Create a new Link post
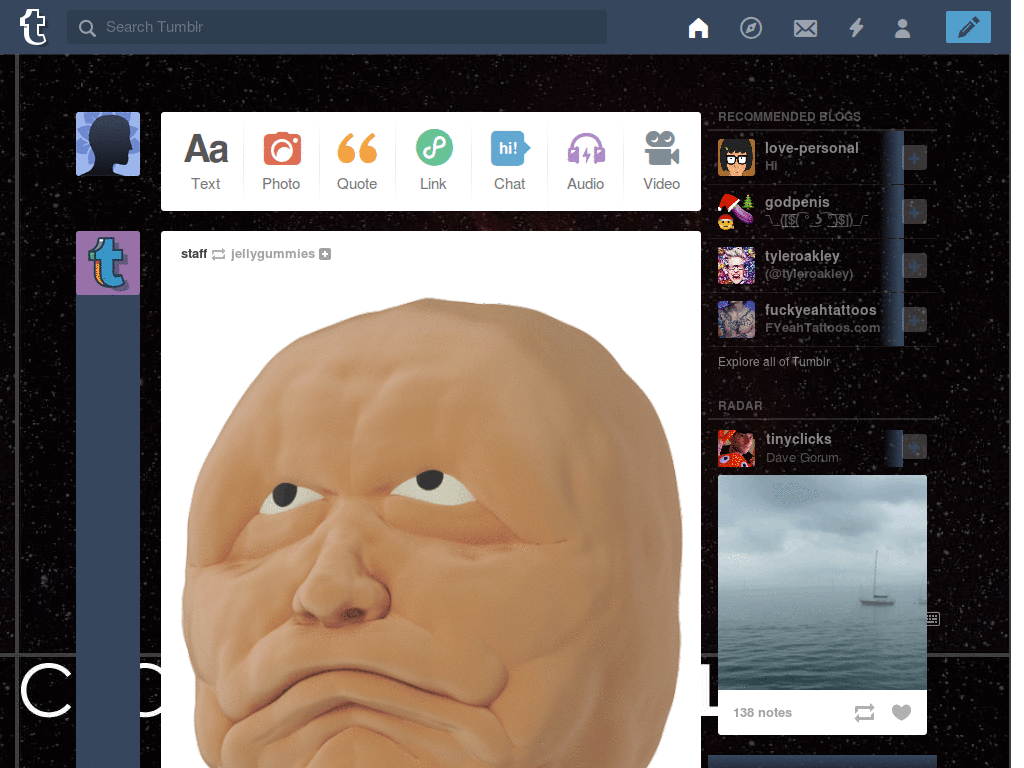The width and height of the screenshot is (1024, 768). coord(434,161)
